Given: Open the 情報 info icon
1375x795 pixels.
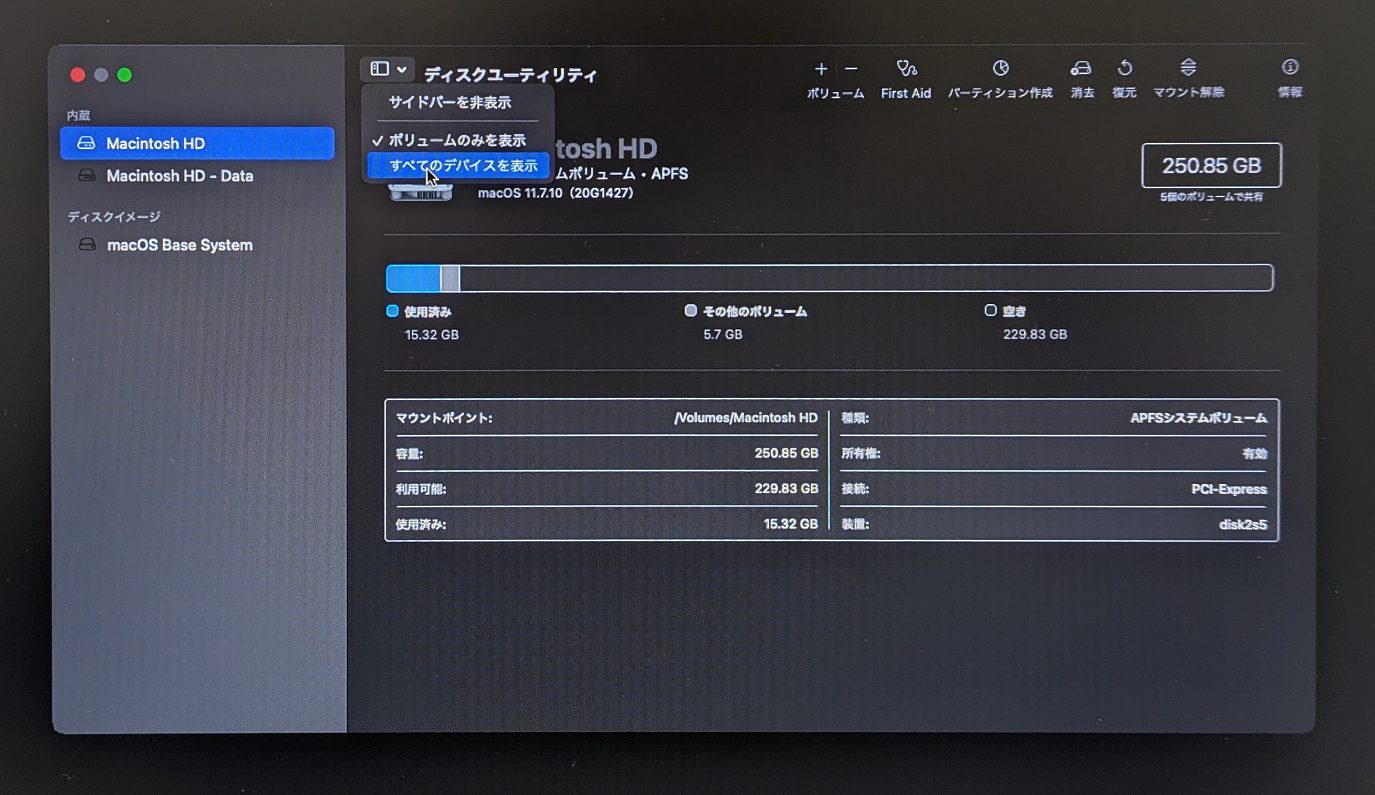Looking at the screenshot, I should pos(1290,67).
